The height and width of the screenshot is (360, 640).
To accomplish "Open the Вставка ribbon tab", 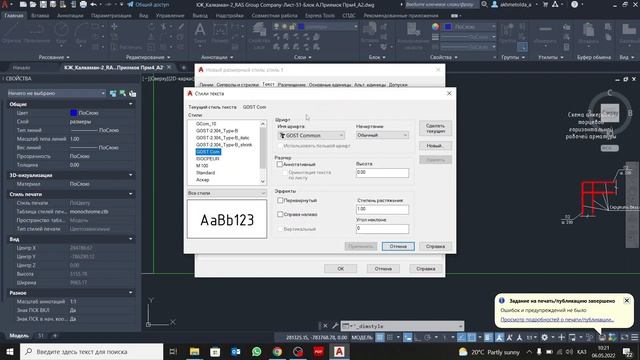I will 40,16.
